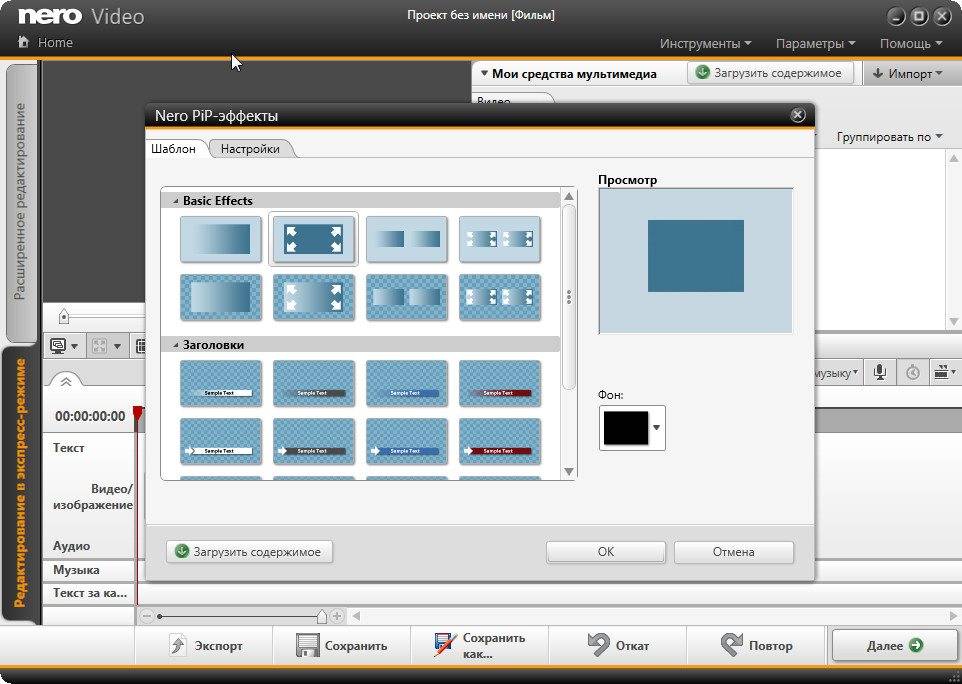The height and width of the screenshot is (684, 962).
Task: Click the timeline zoom out minus icon
Action: tap(146, 616)
